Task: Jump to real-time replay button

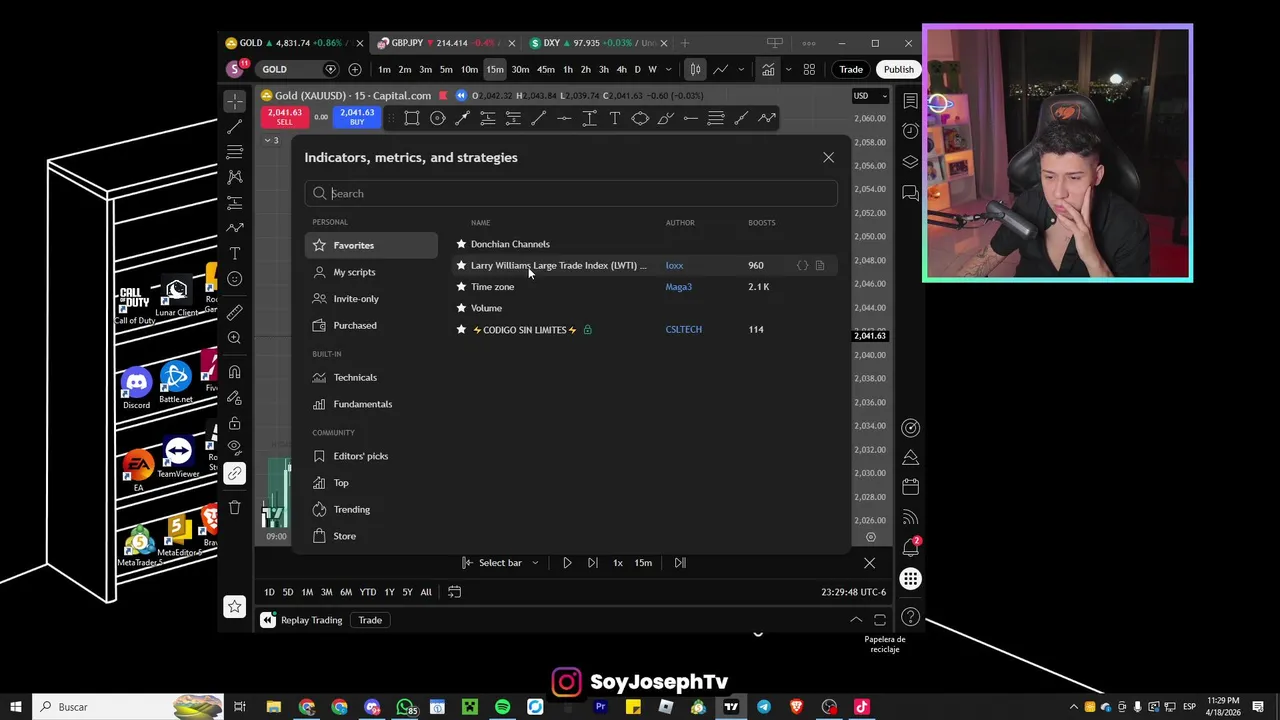Action: pyautogui.click(x=680, y=563)
